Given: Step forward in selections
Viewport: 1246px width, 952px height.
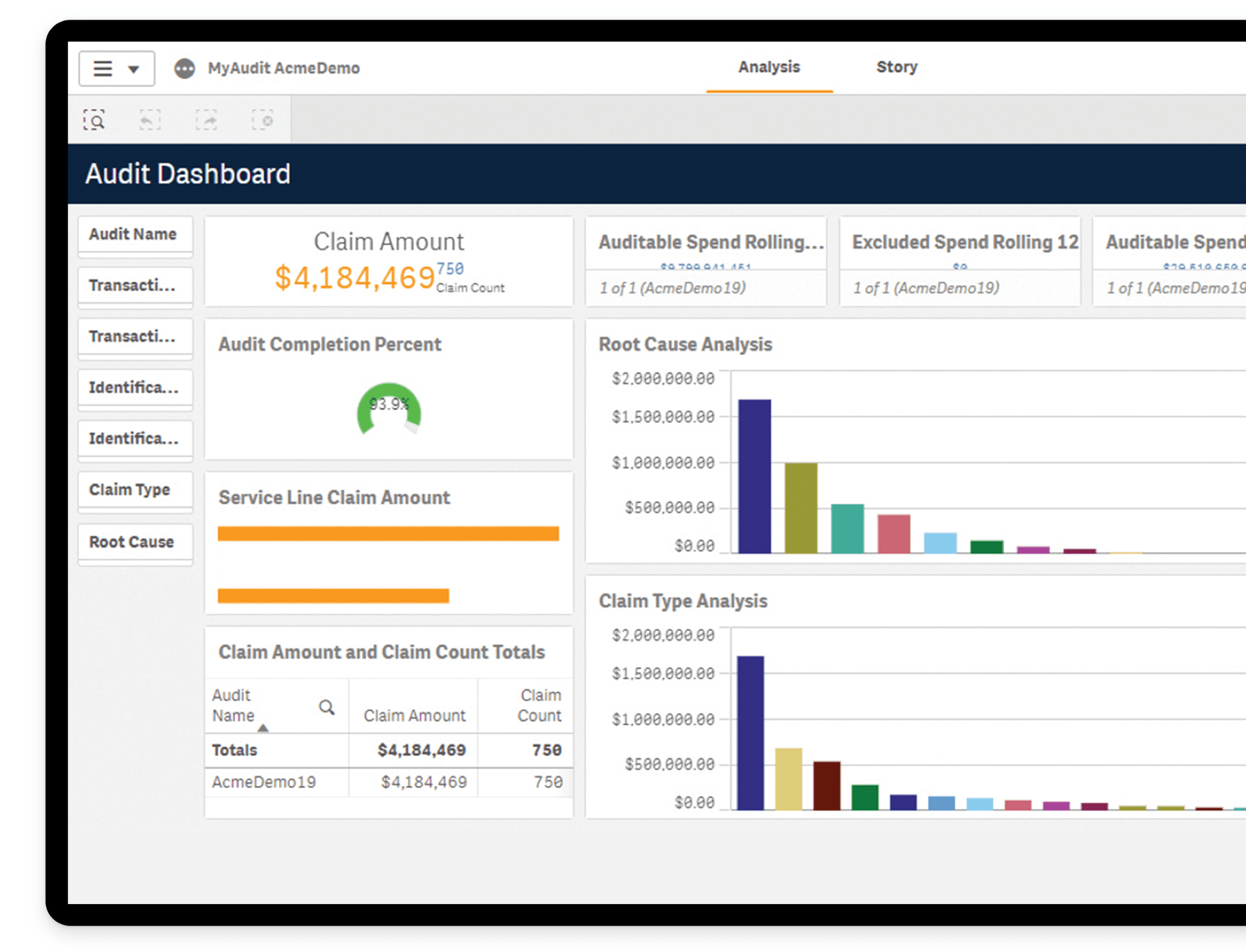Looking at the screenshot, I should pos(207,120).
